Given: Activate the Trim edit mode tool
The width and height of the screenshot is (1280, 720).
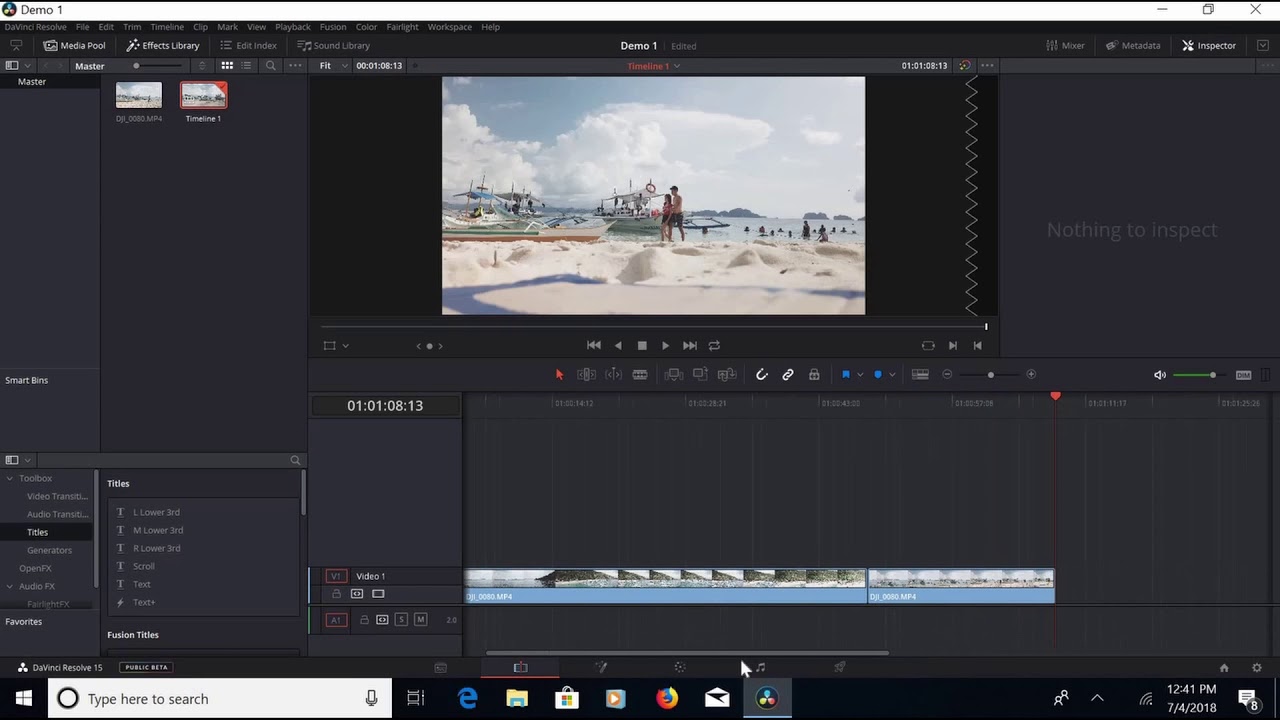Looking at the screenshot, I should pos(586,375).
